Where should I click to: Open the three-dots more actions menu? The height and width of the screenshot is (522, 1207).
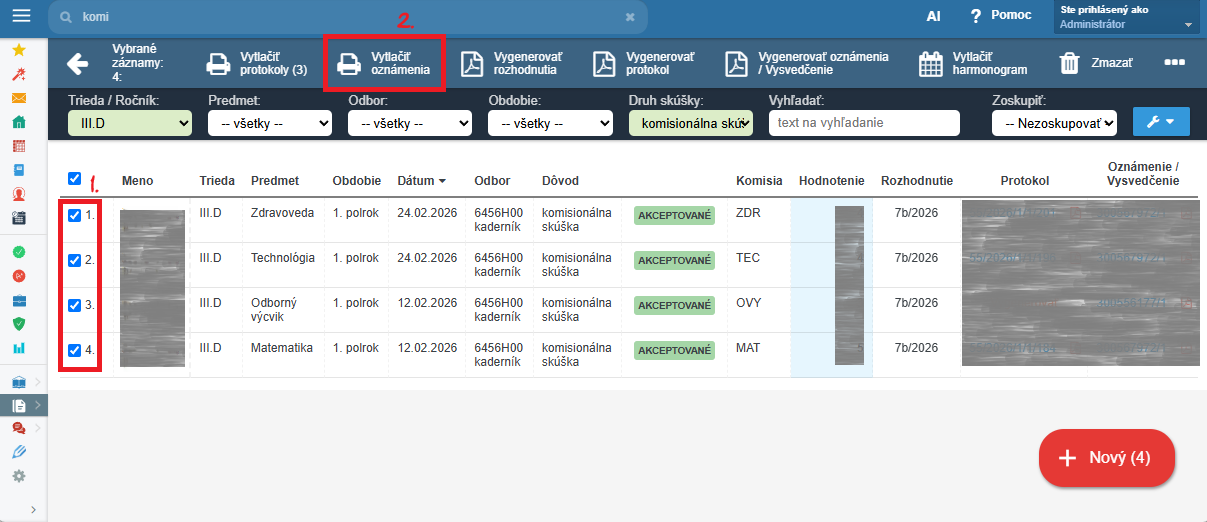click(1174, 62)
